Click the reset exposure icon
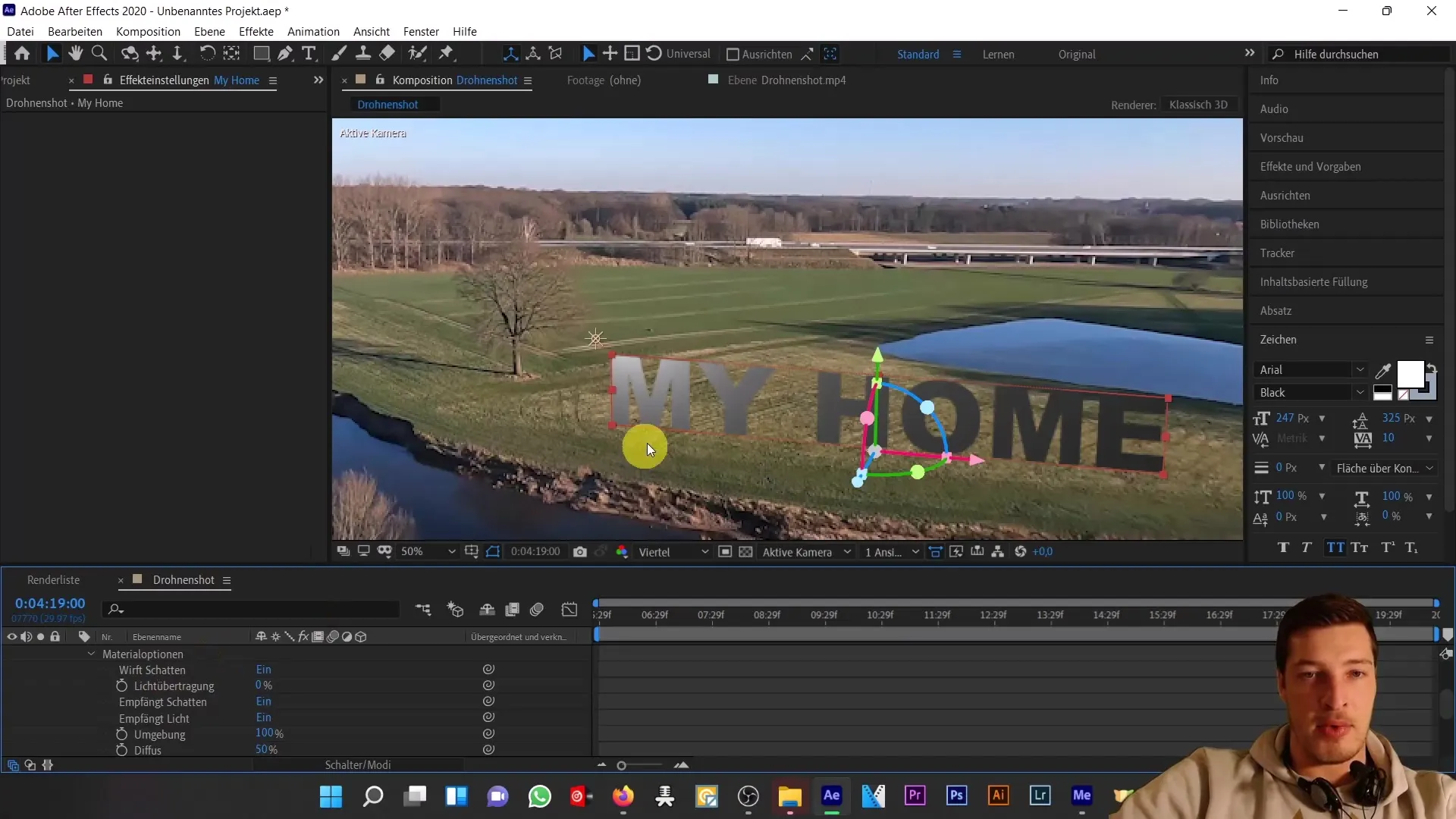The image size is (1456, 819). click(1021, 552)
